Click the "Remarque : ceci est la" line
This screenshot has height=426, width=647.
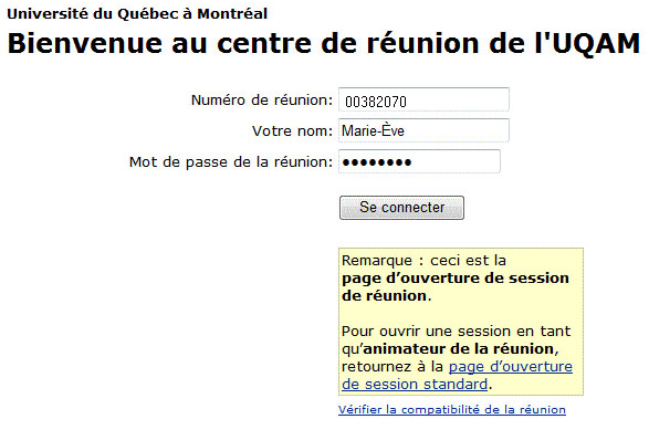point(425,261)
